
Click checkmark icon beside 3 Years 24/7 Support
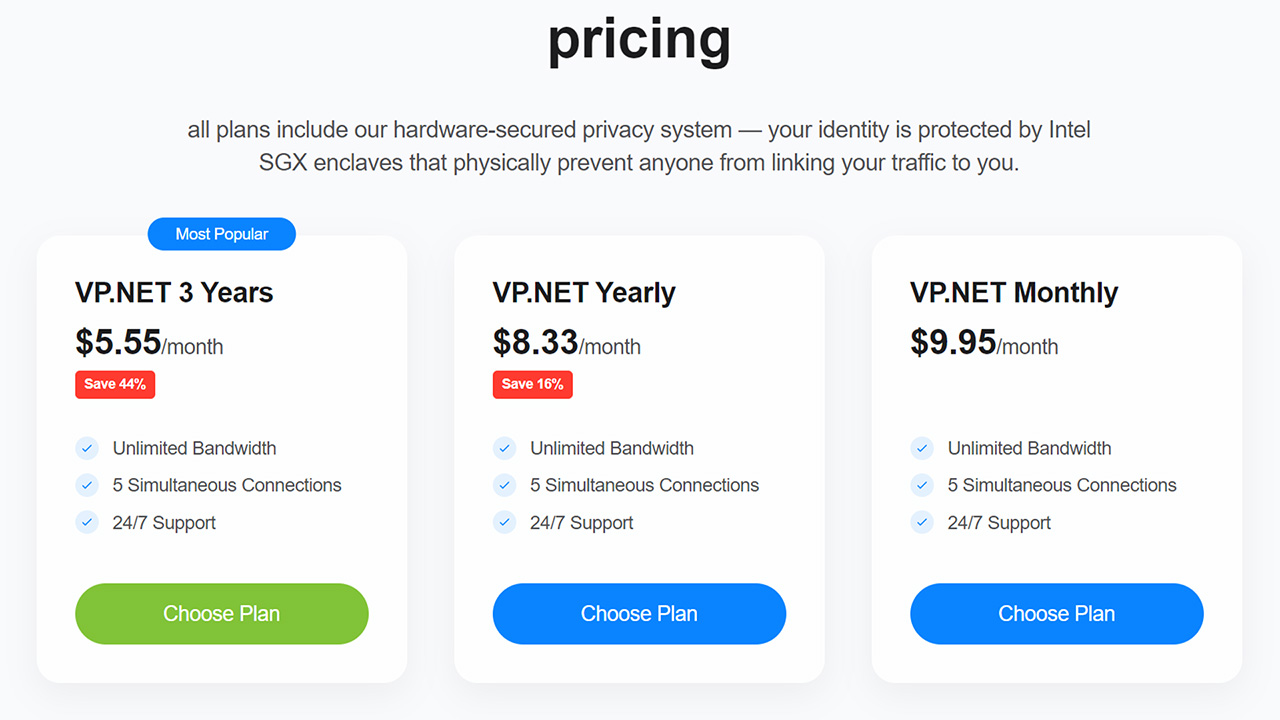pos(87,522)
